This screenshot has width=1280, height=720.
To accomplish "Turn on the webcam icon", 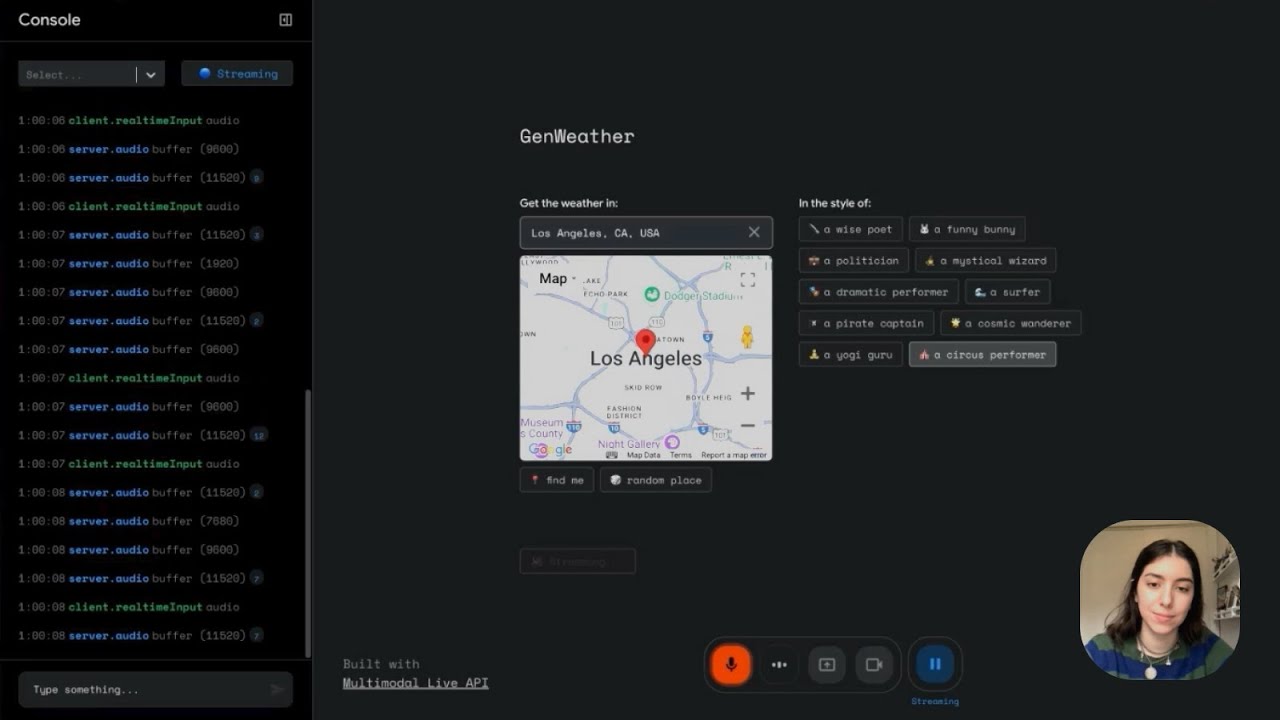I will [874, 664].
